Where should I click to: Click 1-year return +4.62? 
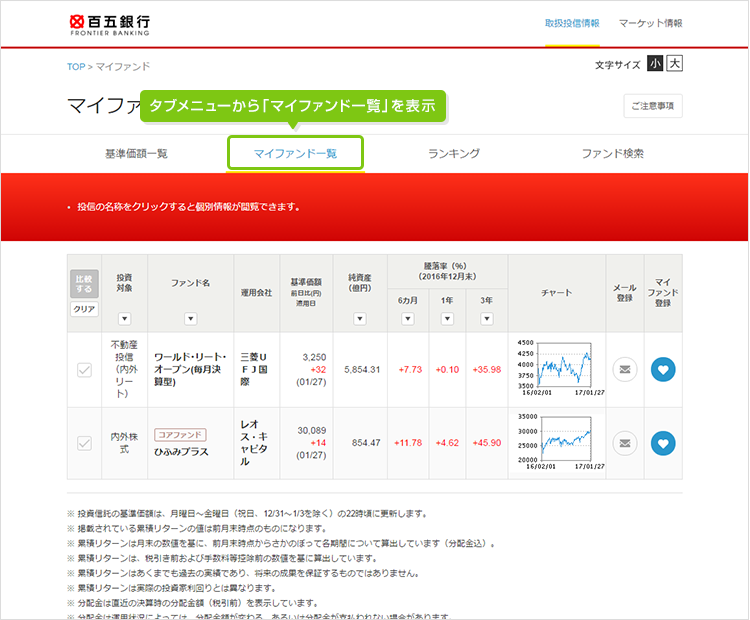[447, 443]
